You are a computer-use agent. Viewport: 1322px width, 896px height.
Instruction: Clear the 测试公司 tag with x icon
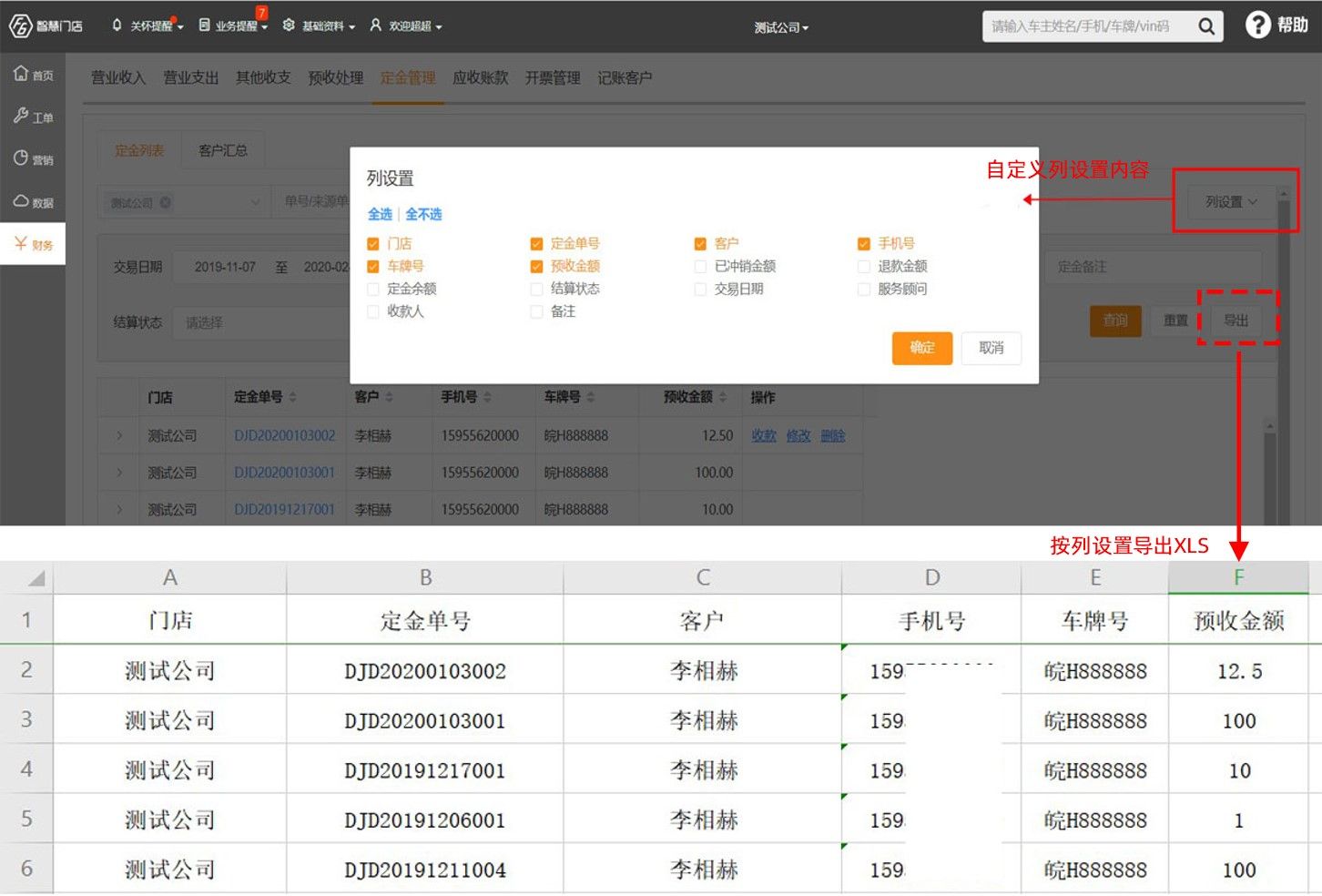166,202
